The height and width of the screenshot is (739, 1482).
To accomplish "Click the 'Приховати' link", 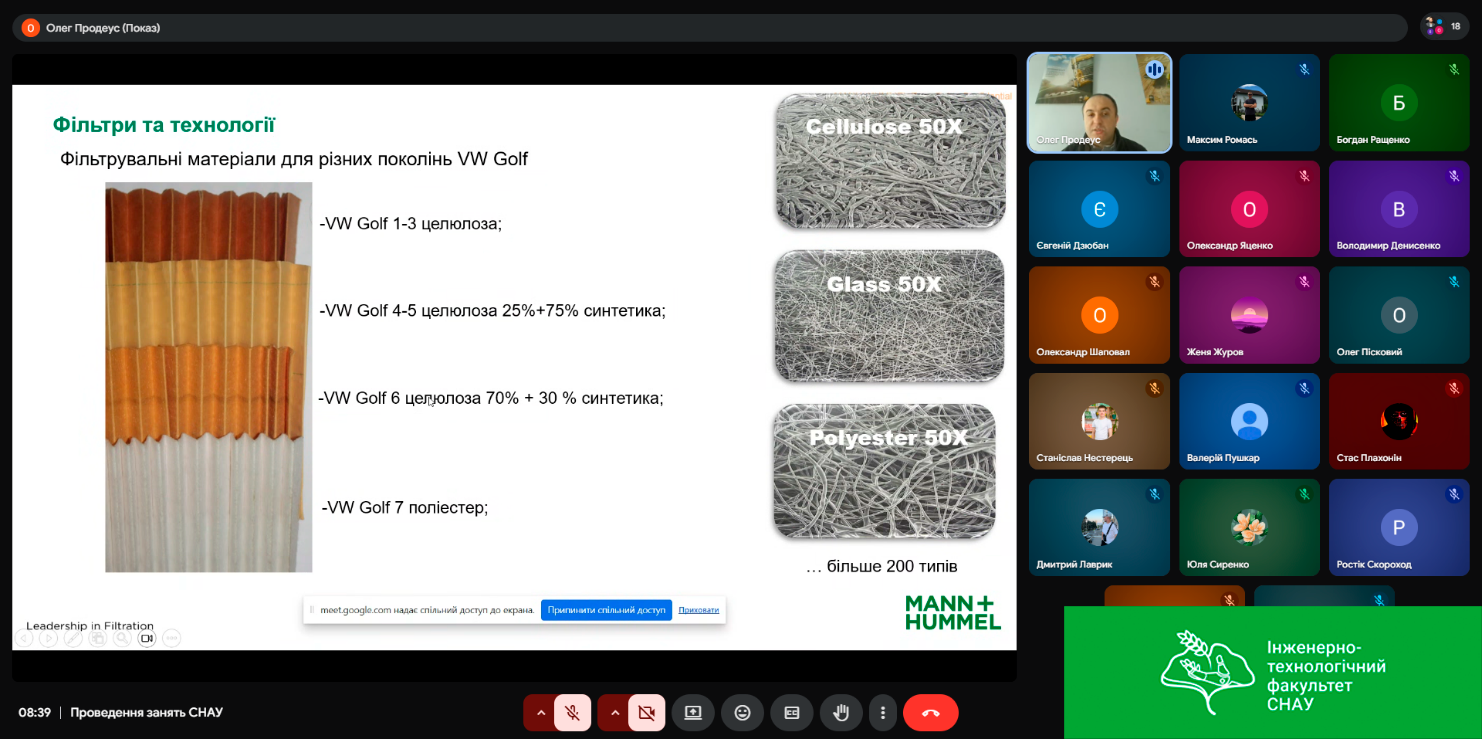I will [698, 610].
